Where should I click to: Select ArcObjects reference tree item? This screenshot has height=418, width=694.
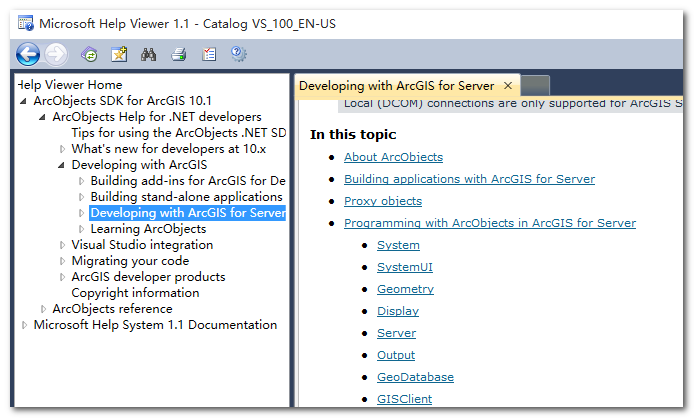112,309
